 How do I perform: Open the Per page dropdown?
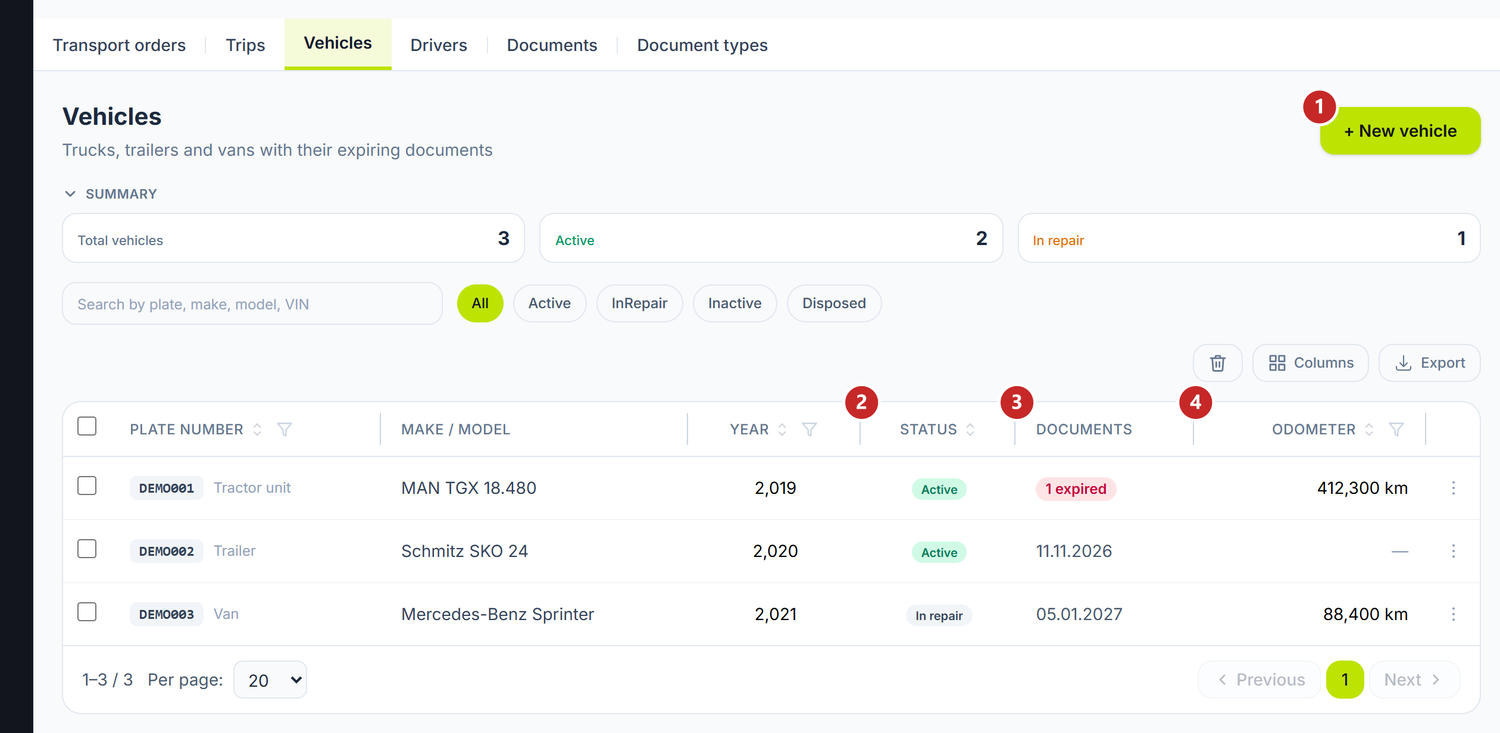coord(270,680)
